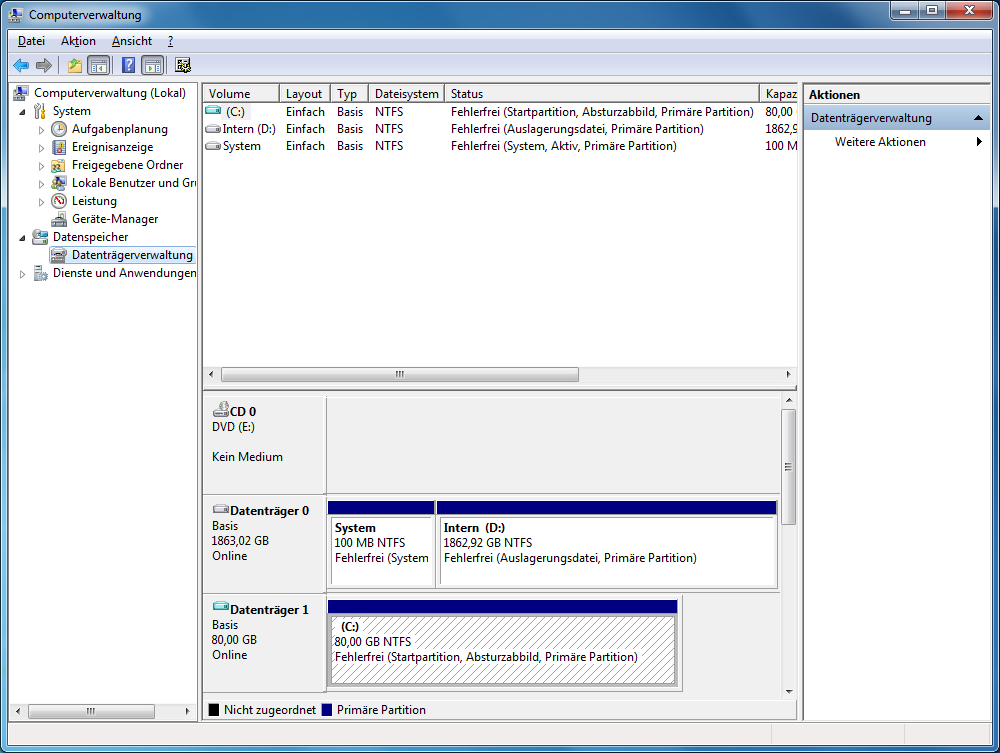Expand the Lokale Benutzer node
Screen dimensions: 1000x753
coord(41,184)
